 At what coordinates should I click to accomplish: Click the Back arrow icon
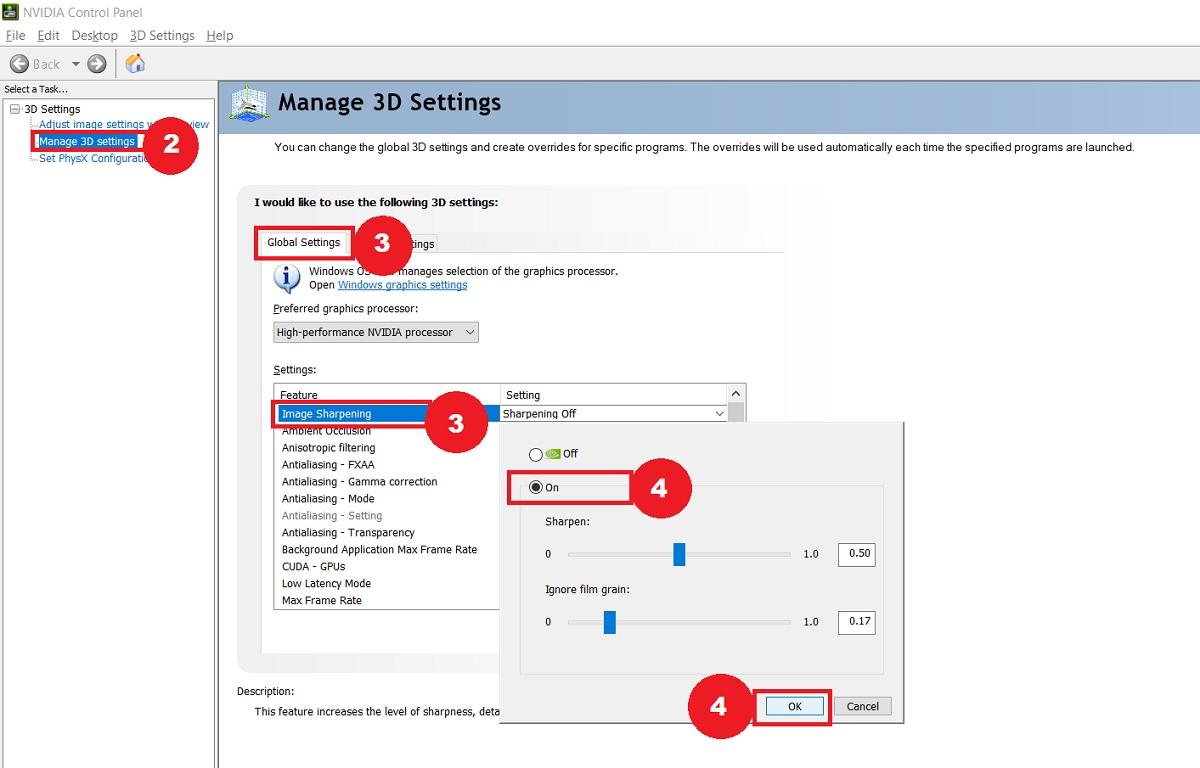pos(19,63)
